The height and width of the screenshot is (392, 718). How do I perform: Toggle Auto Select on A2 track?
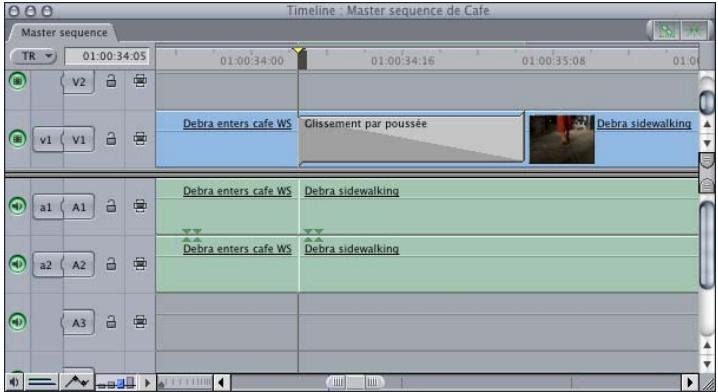pos(140,264)
